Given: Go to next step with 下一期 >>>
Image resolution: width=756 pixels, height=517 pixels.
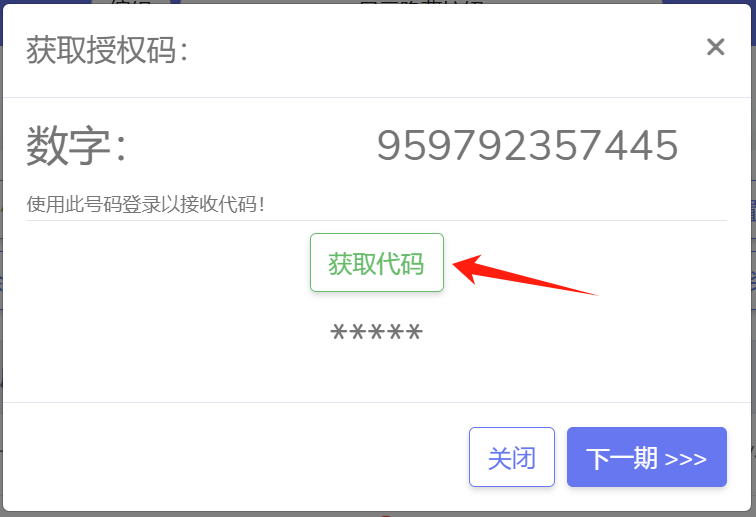Looking at the screenshot, I should click(x=647, y=457).
